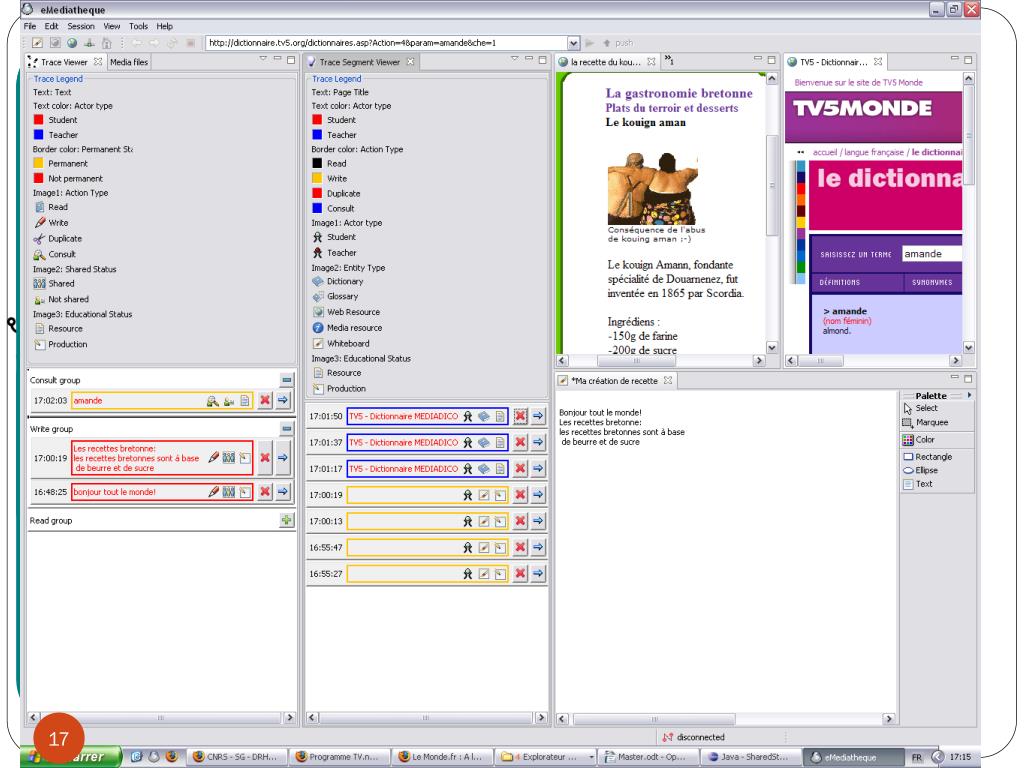Image resolution: width=1024 pixels, height=768 pixels.
Task: Delete the 17:00:19 Write group entry
Action: point(264,458)
